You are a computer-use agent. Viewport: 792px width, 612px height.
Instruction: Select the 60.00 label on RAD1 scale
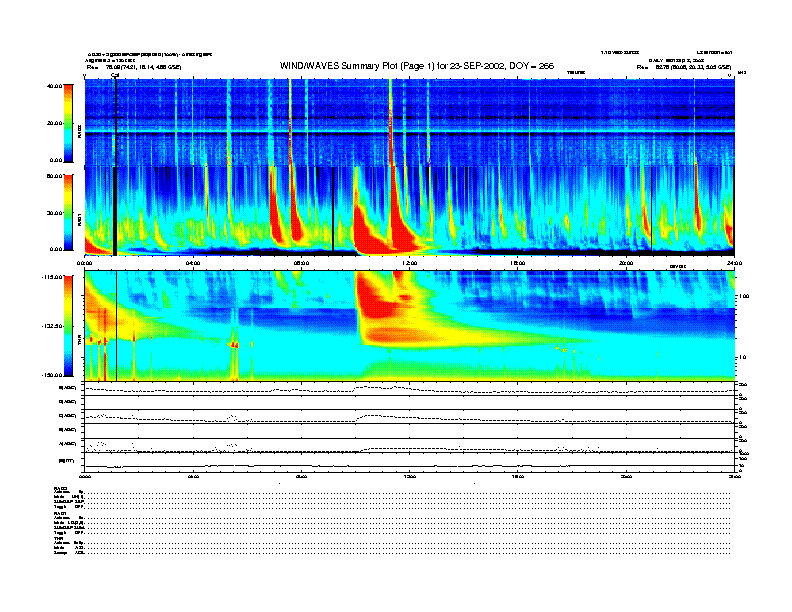click(55, 176)
